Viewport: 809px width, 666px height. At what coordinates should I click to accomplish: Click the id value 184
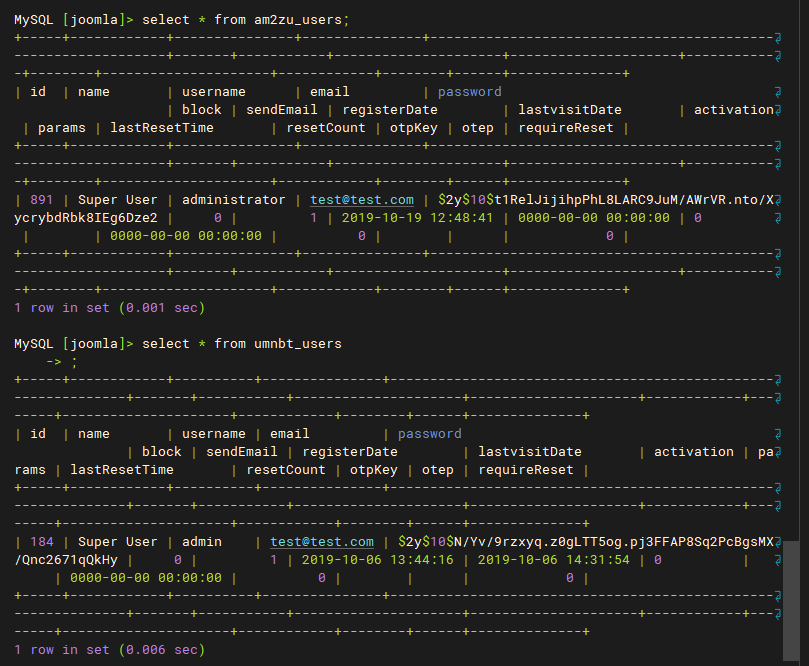point(42,542)
